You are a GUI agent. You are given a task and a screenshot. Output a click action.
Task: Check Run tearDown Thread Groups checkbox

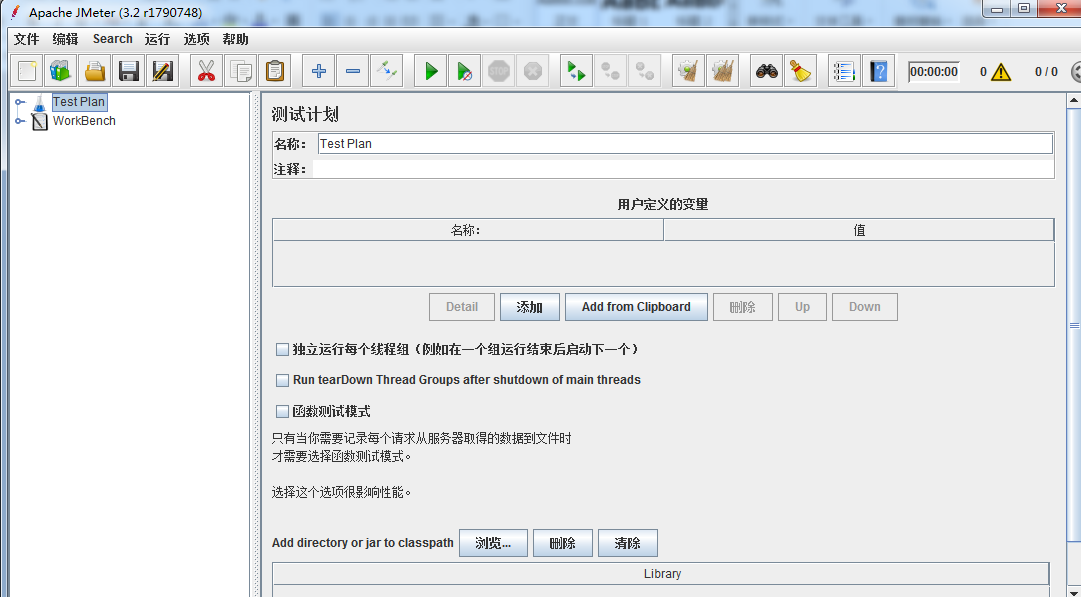tap(282, 380)
